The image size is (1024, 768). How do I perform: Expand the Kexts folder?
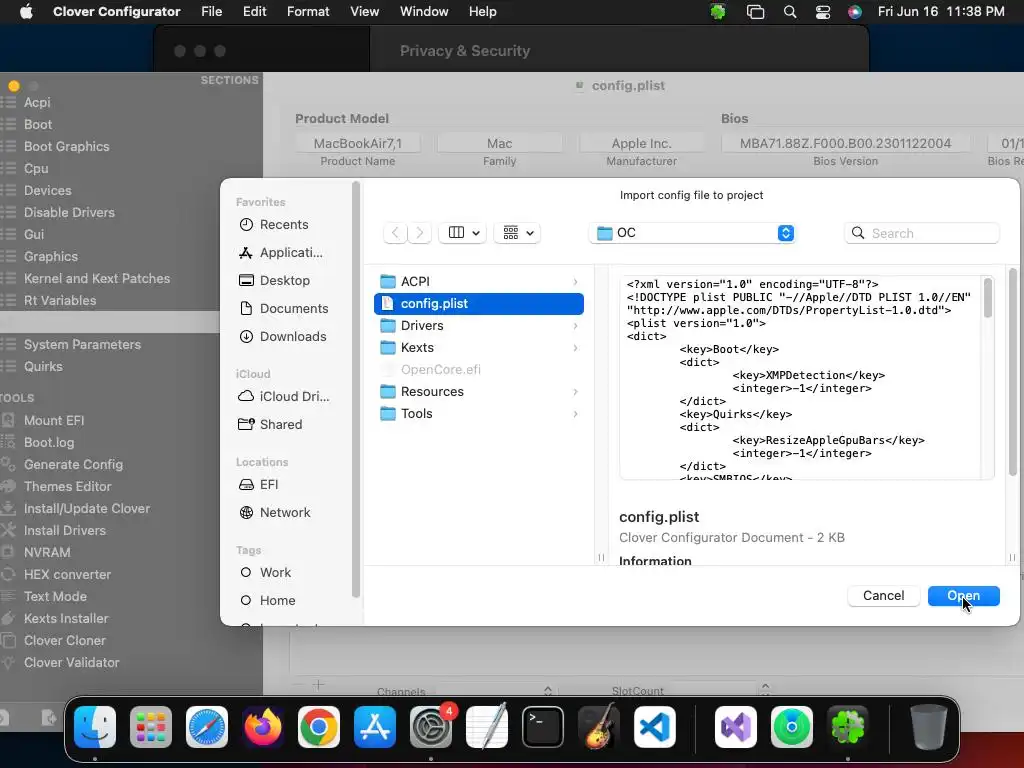tap(575, 347)
